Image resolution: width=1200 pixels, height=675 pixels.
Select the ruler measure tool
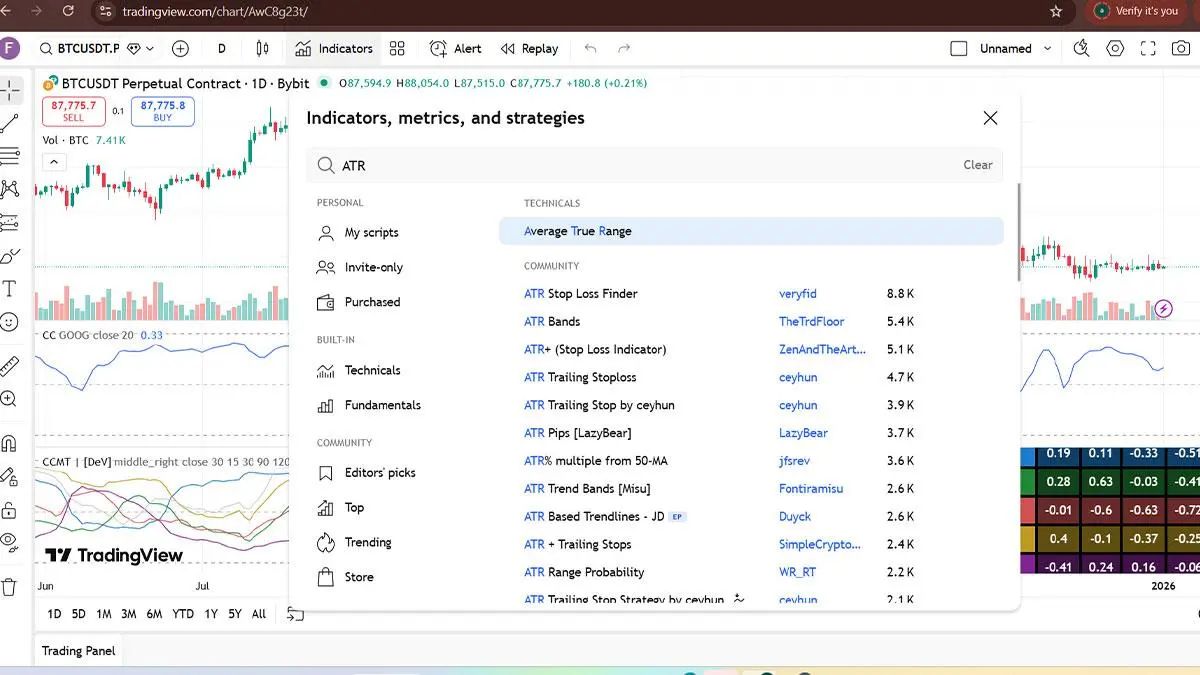[x=10, y=365]
